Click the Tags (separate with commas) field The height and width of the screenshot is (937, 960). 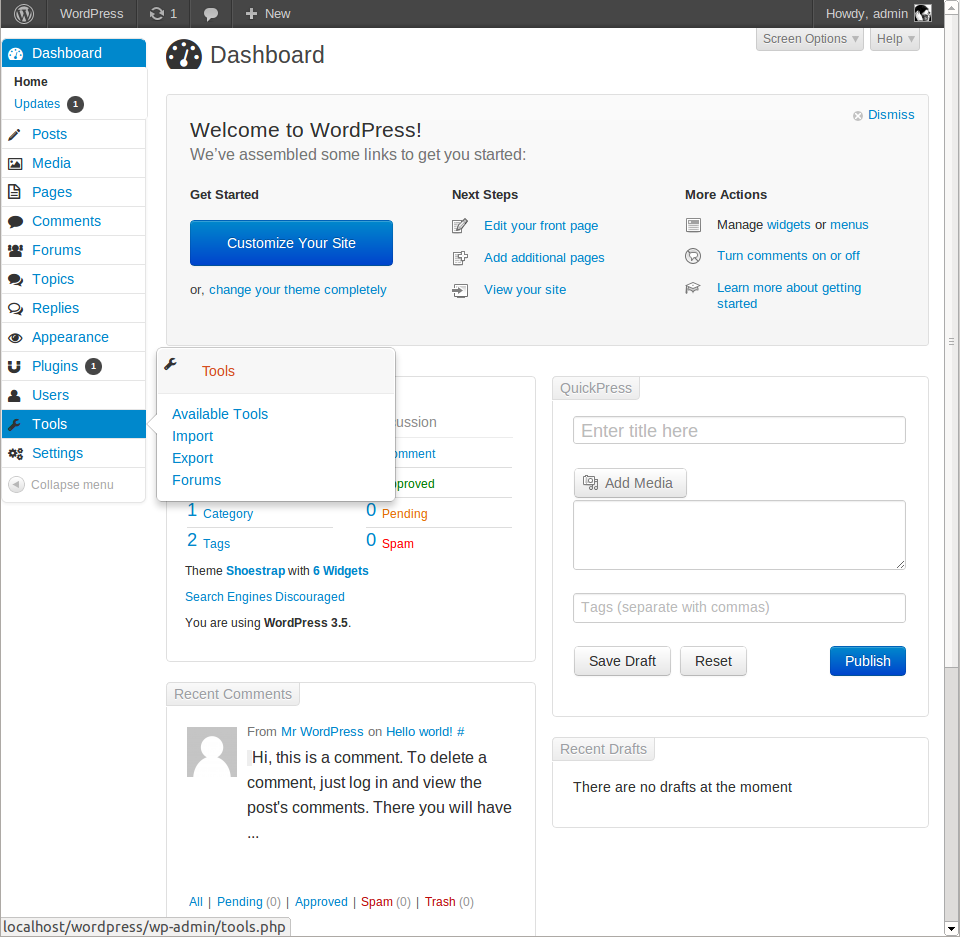tap(739, 608)
